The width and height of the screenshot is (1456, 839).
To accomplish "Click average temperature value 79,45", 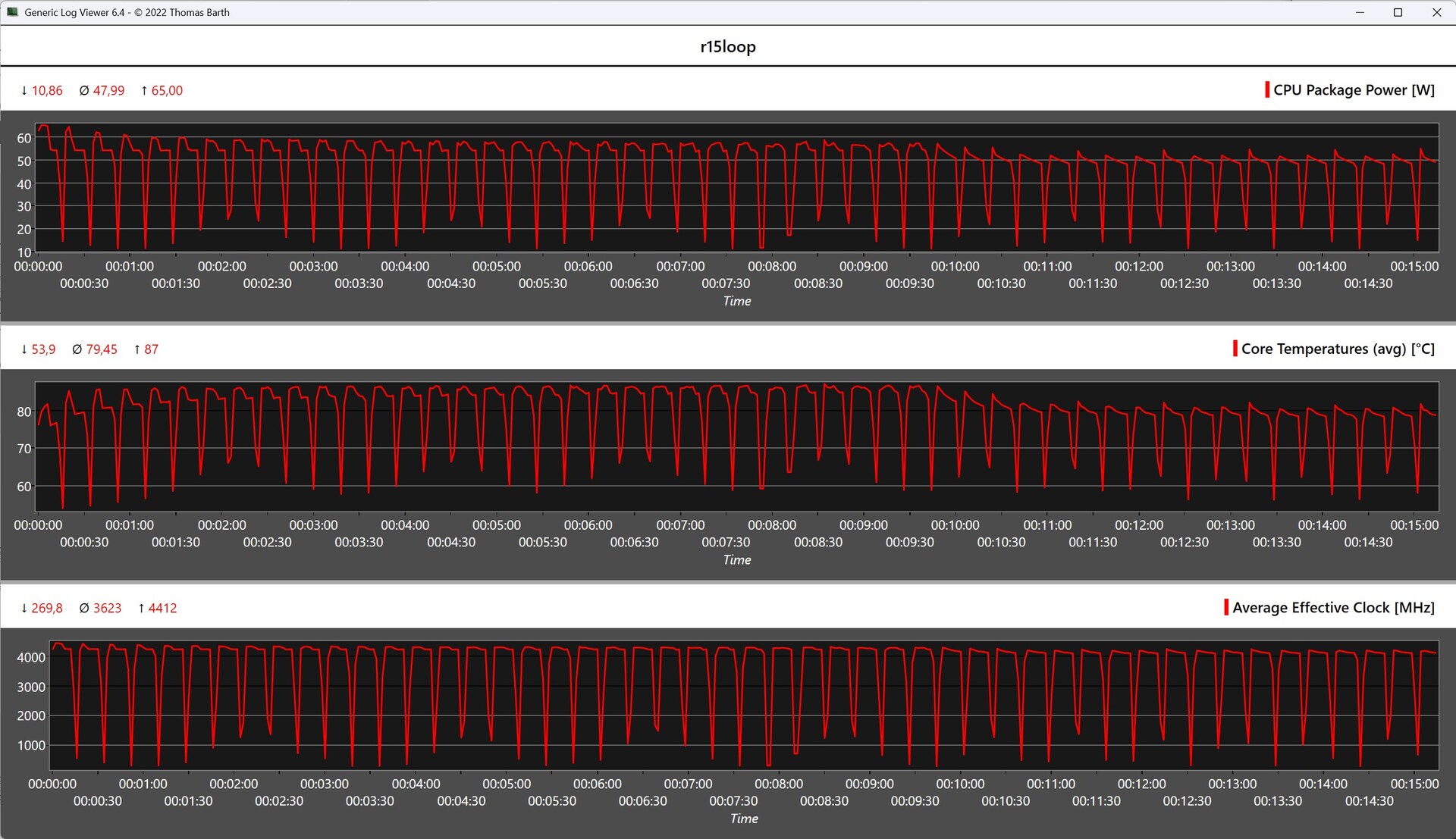I will coord(101,349).
